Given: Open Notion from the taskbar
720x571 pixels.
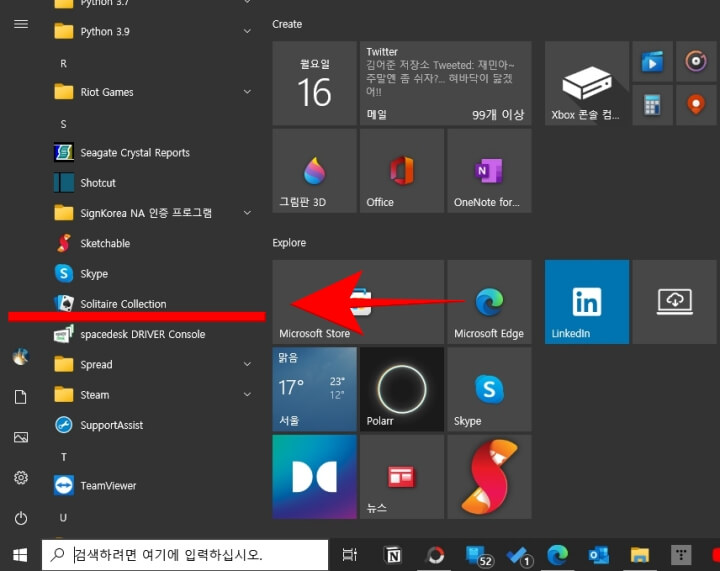Looking at the screenshot, I should [x=393, y=555].
